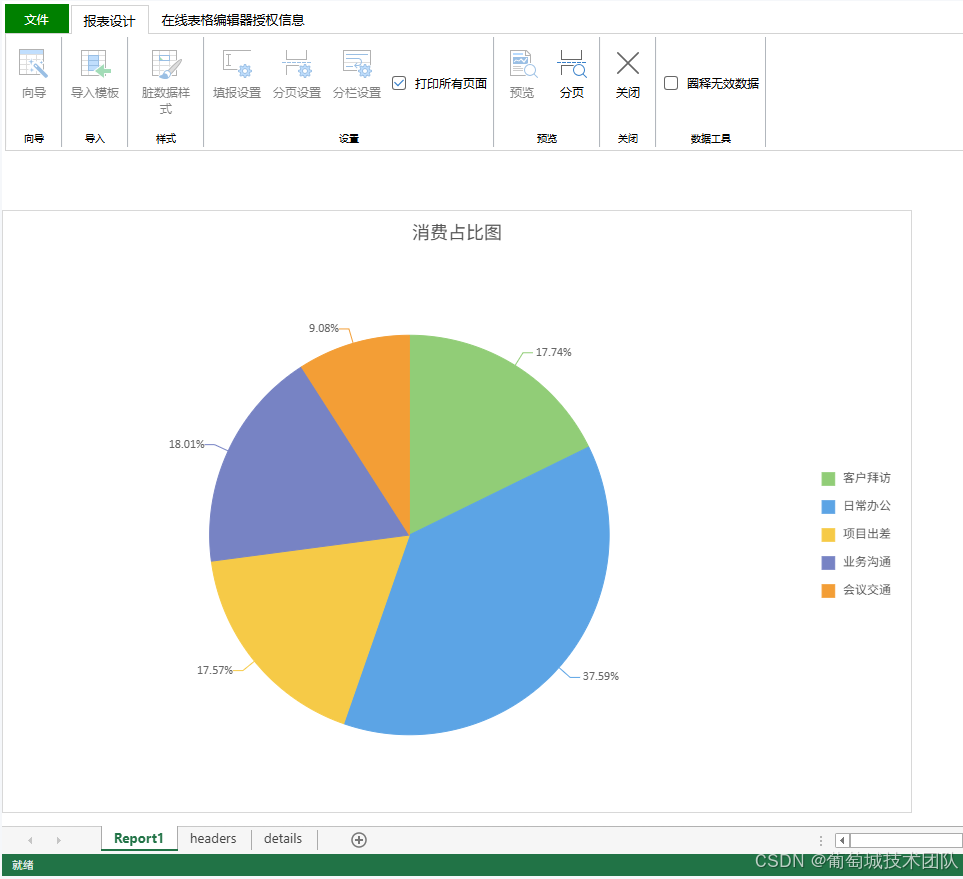
Task: Add a new sheet with plus icon
Action: tap(359, 840)
